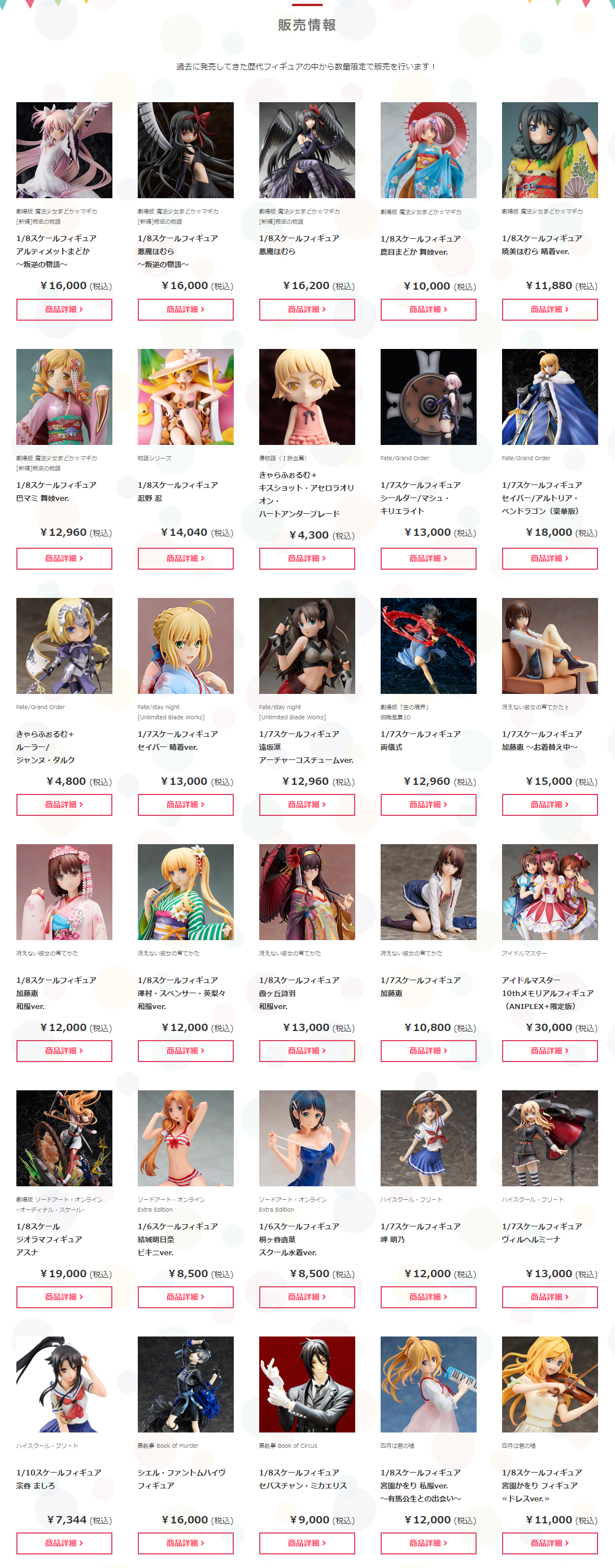View details of ¥18,000 セイバー/アルトリア figure
Screen dimensions: 615x1568
click(549, 558)
